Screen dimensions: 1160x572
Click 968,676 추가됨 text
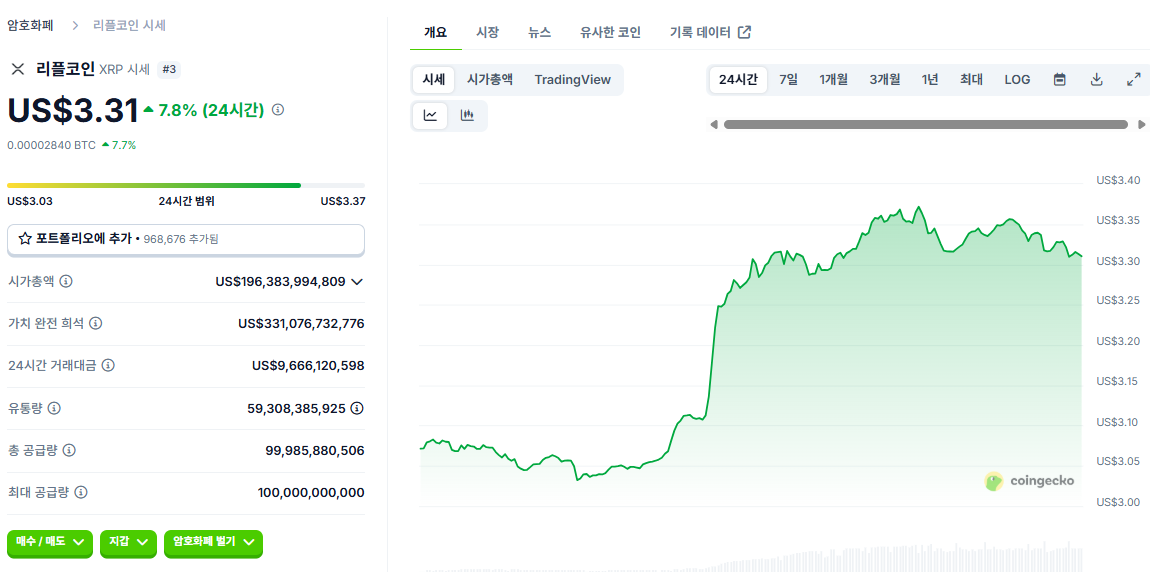click(181, 239)
